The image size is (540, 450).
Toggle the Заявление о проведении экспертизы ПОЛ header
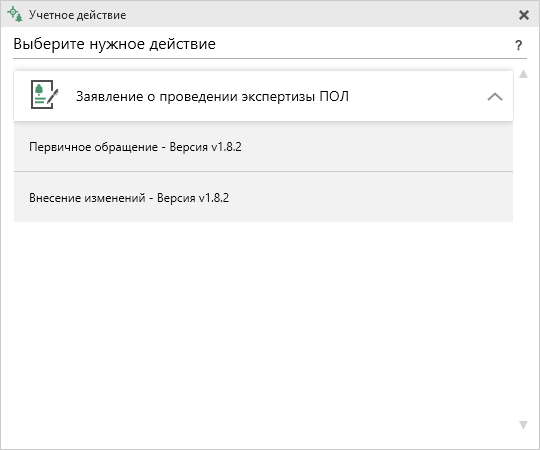coord(263,96)
